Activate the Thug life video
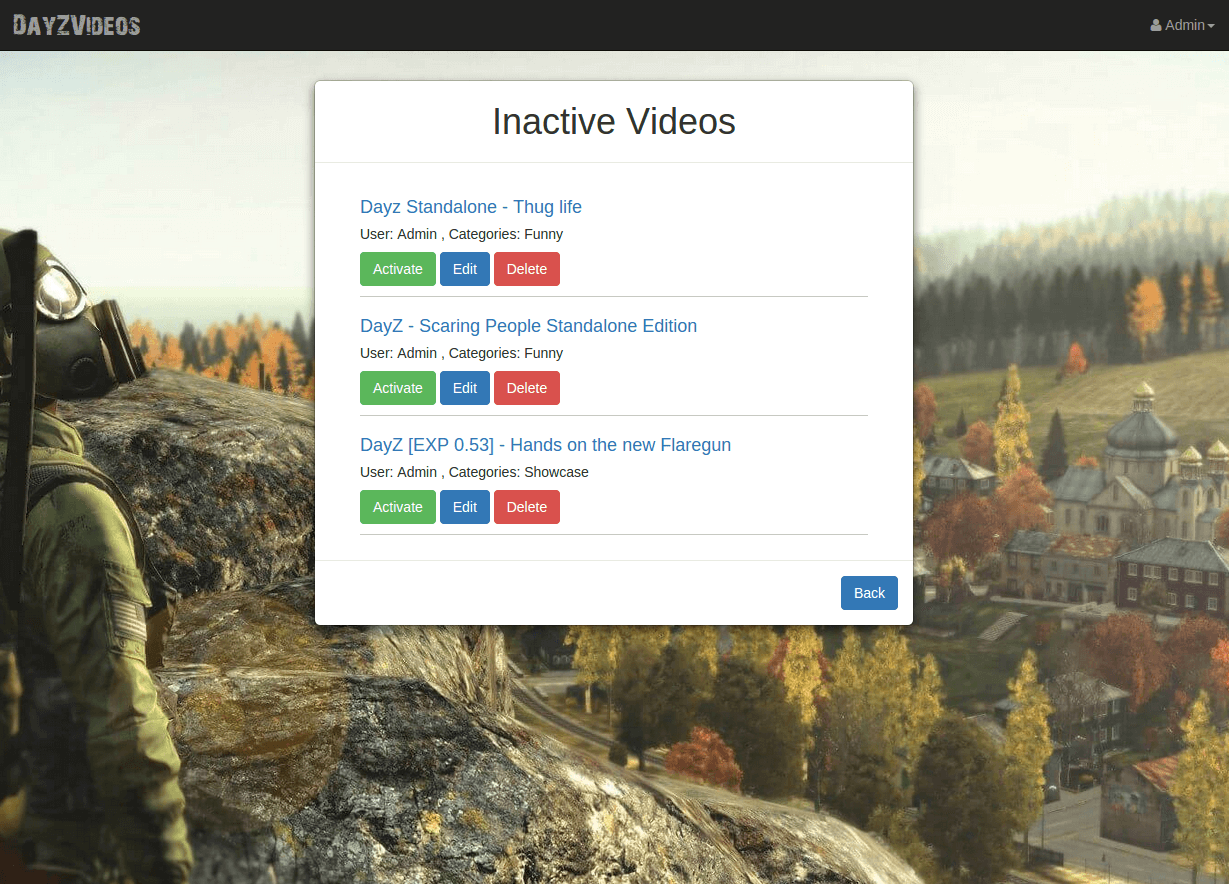This screenshot has height=884, width=1229. tap(398, 269)
